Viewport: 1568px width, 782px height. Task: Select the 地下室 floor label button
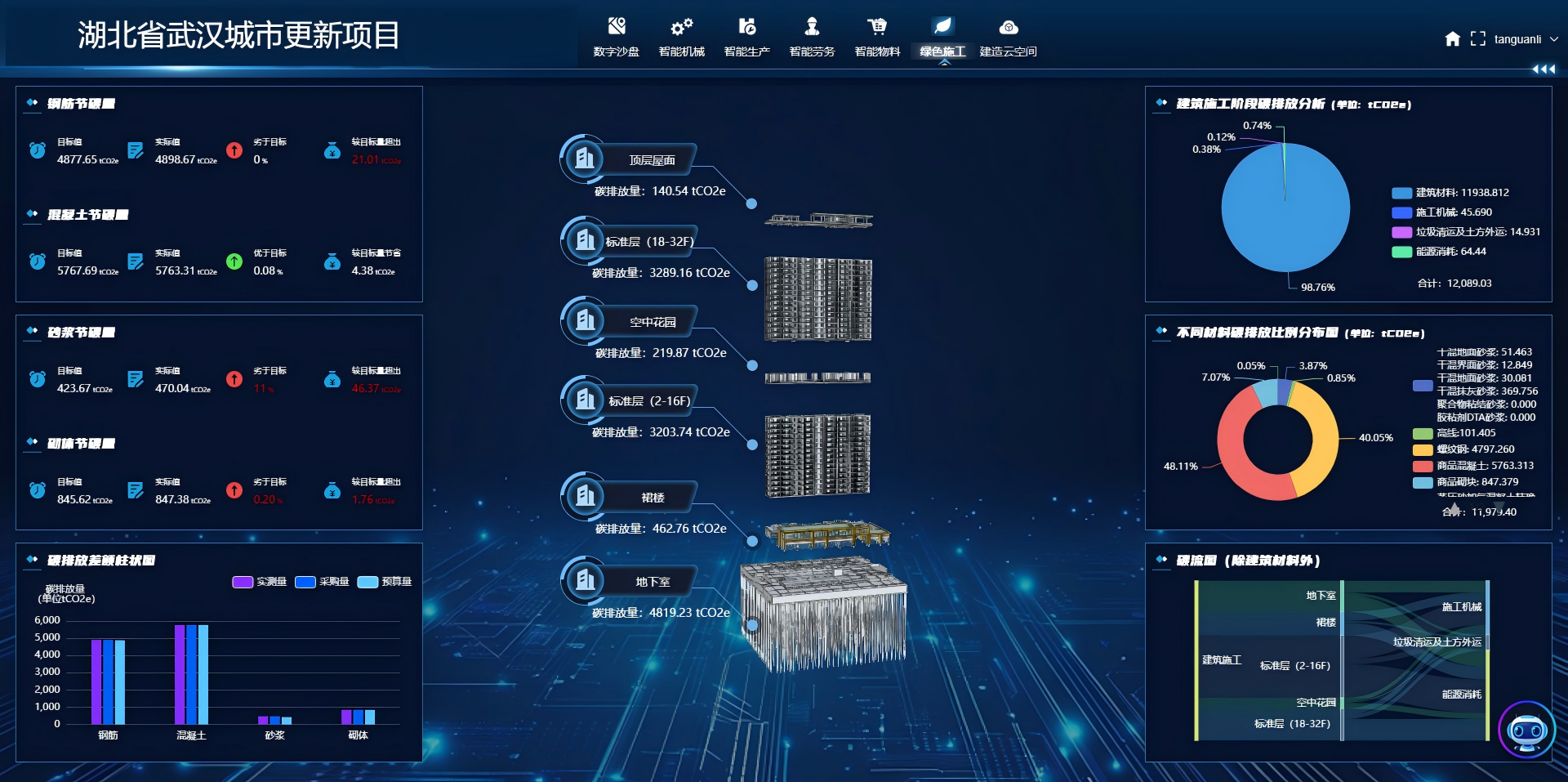[x=652, y=582]
